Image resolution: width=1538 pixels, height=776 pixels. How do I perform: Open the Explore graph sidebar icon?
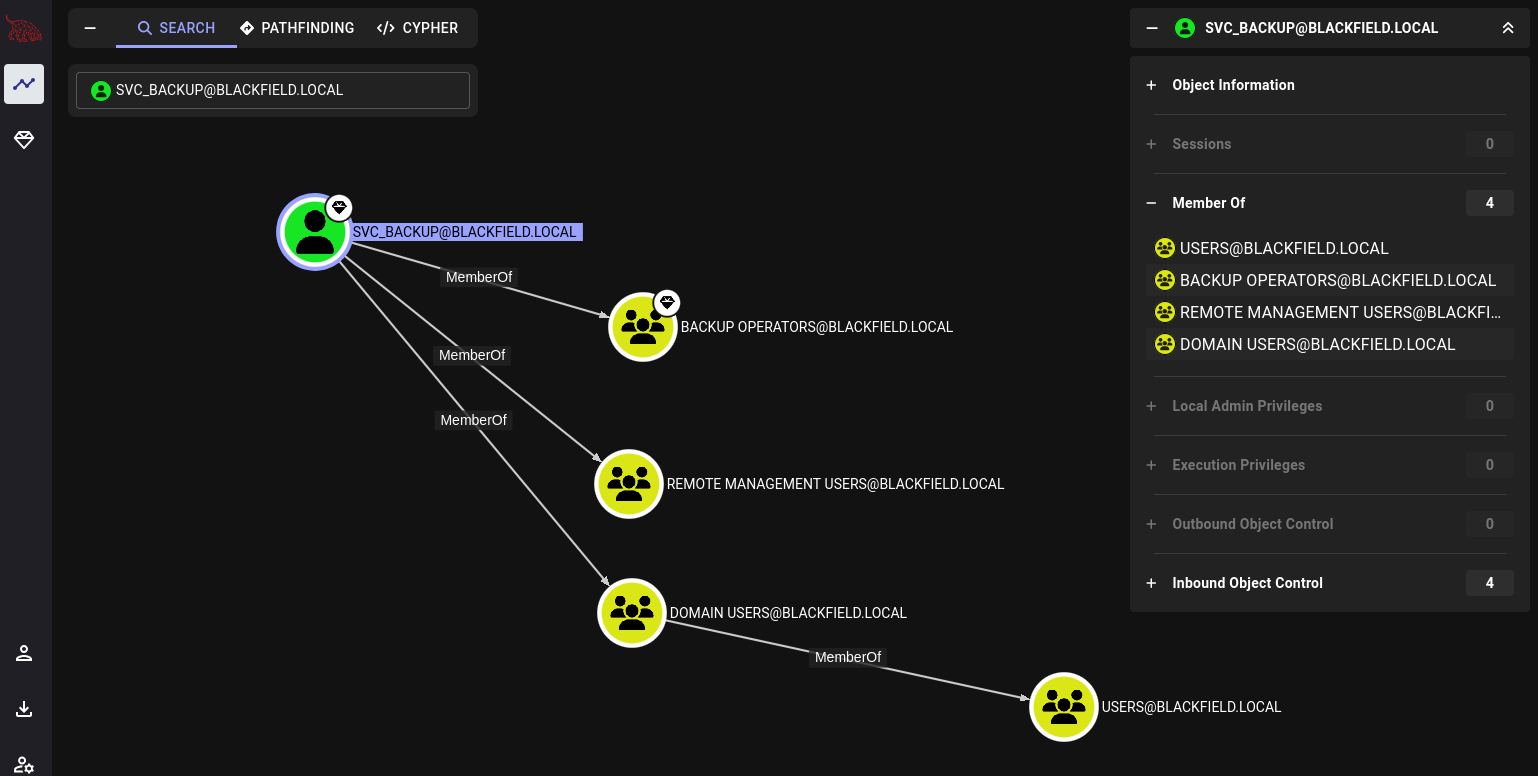pos(24,84)
